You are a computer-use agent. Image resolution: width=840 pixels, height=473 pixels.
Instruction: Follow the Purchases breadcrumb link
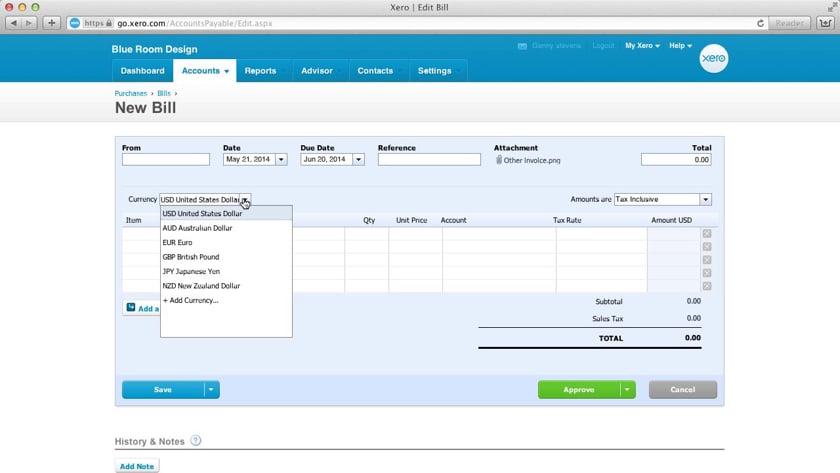[130, 93]
